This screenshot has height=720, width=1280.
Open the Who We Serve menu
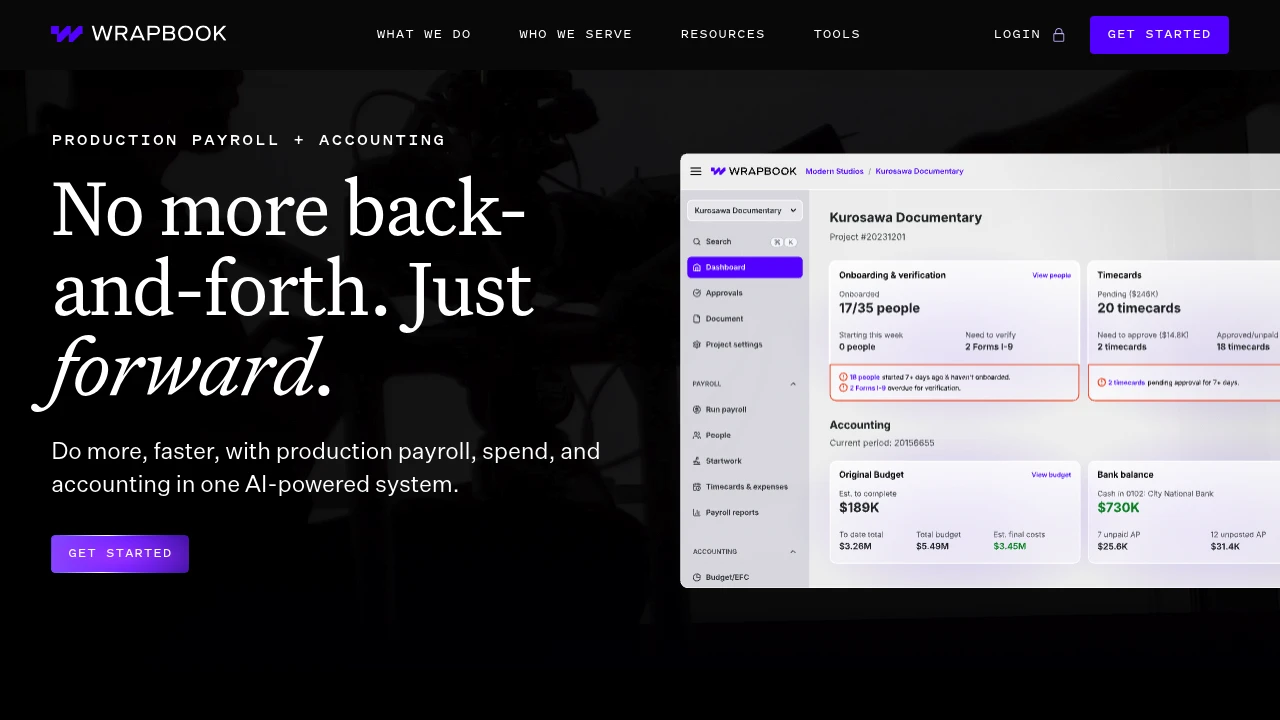pos(576,34)
